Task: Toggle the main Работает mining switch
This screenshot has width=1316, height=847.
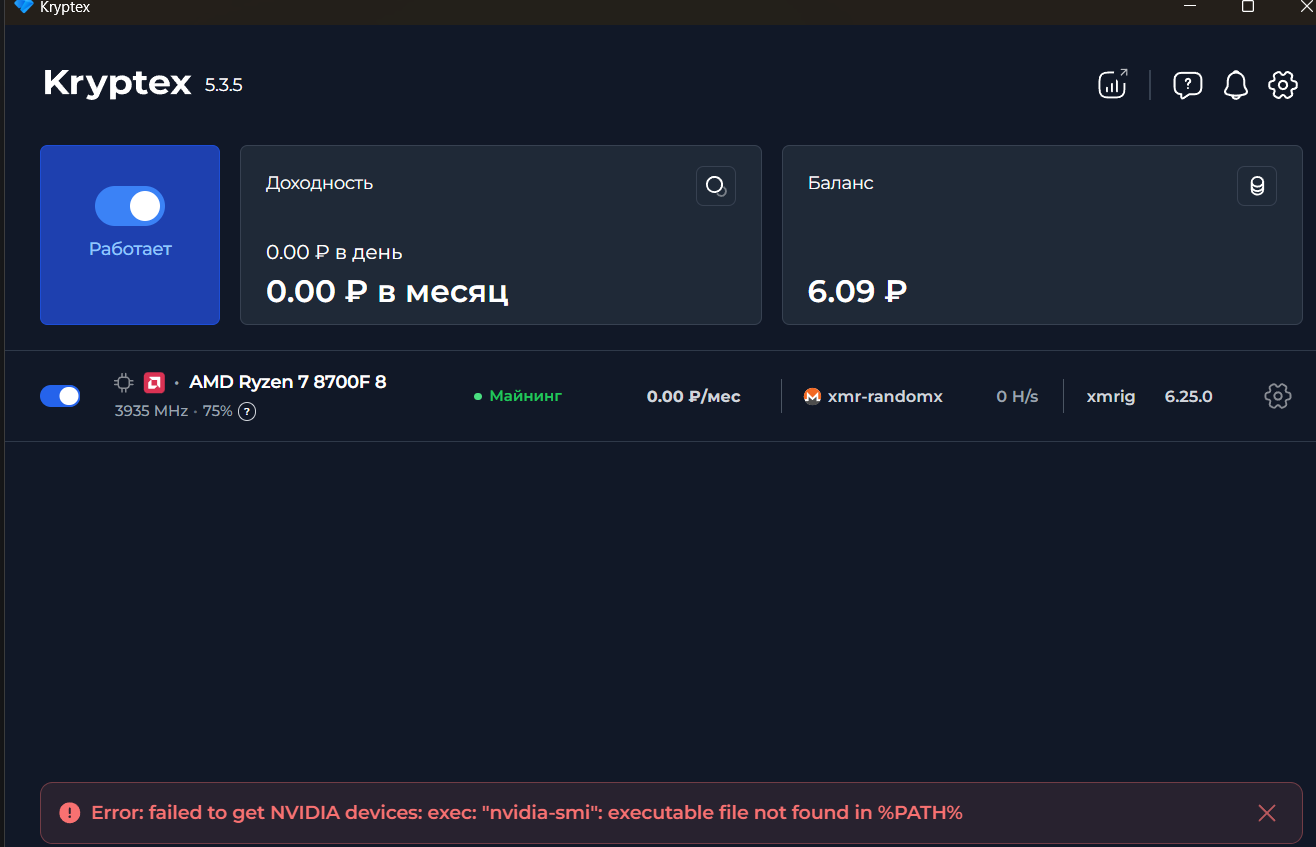Action: [x=130, y=207]
